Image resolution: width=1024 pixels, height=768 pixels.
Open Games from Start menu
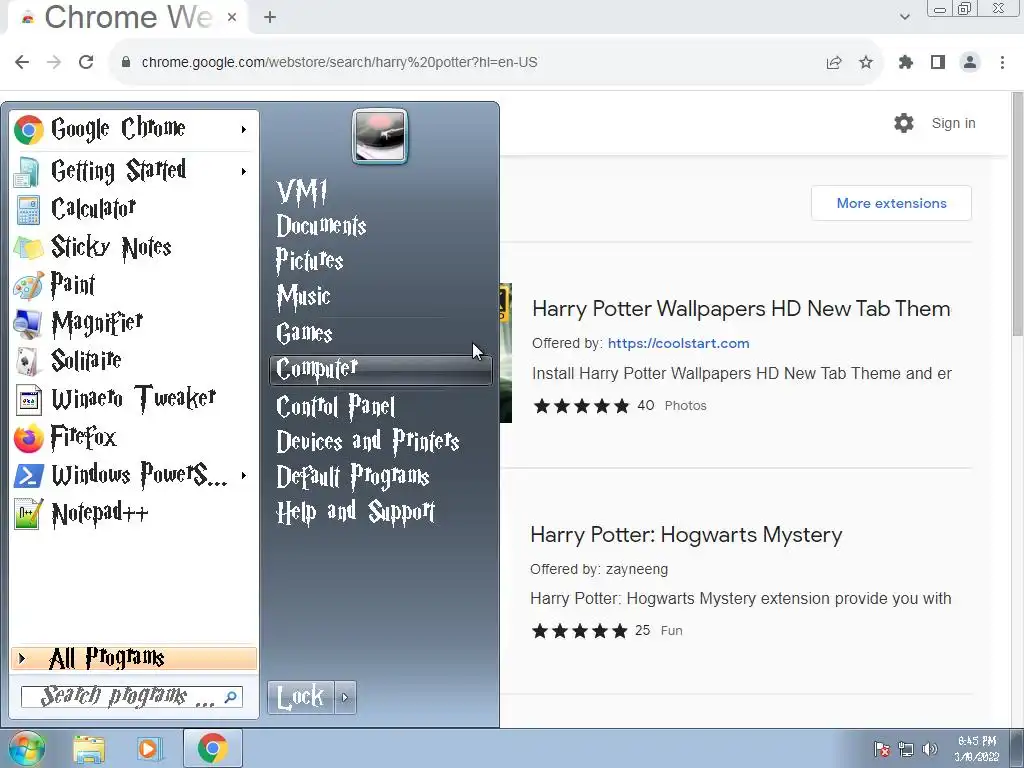[x=304, y=333]
